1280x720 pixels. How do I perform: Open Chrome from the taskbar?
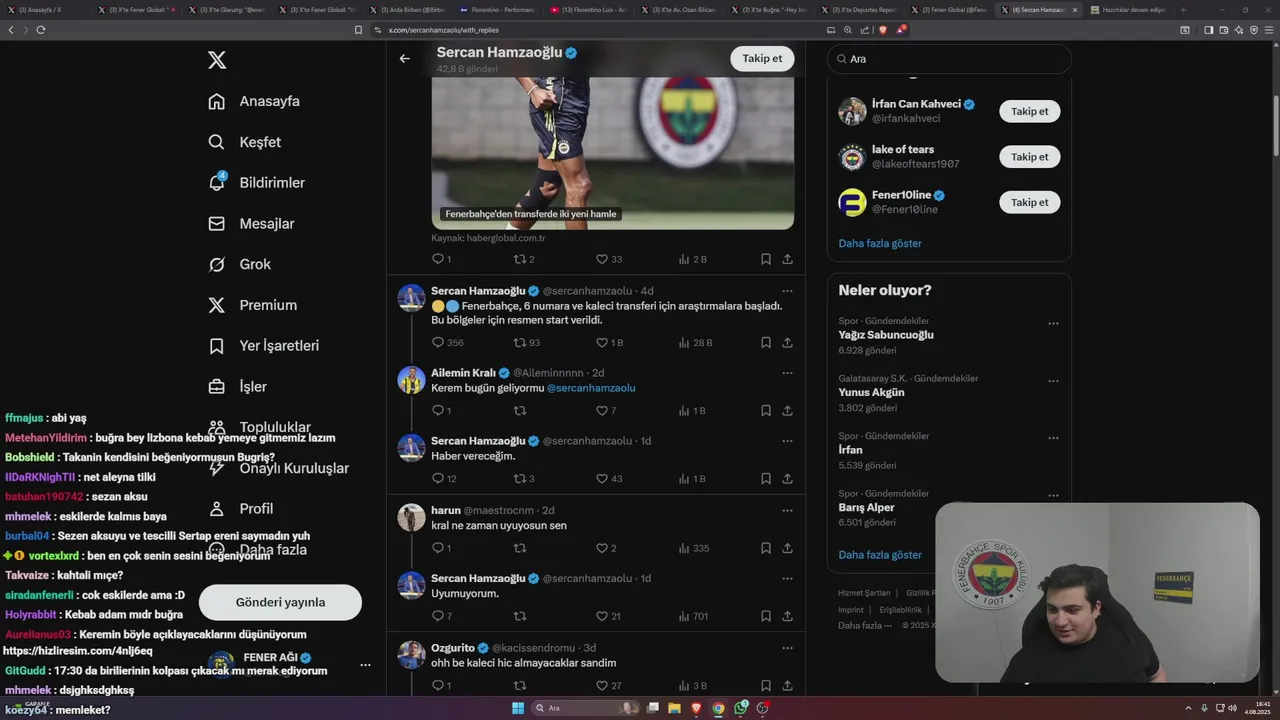coord(718,708)
